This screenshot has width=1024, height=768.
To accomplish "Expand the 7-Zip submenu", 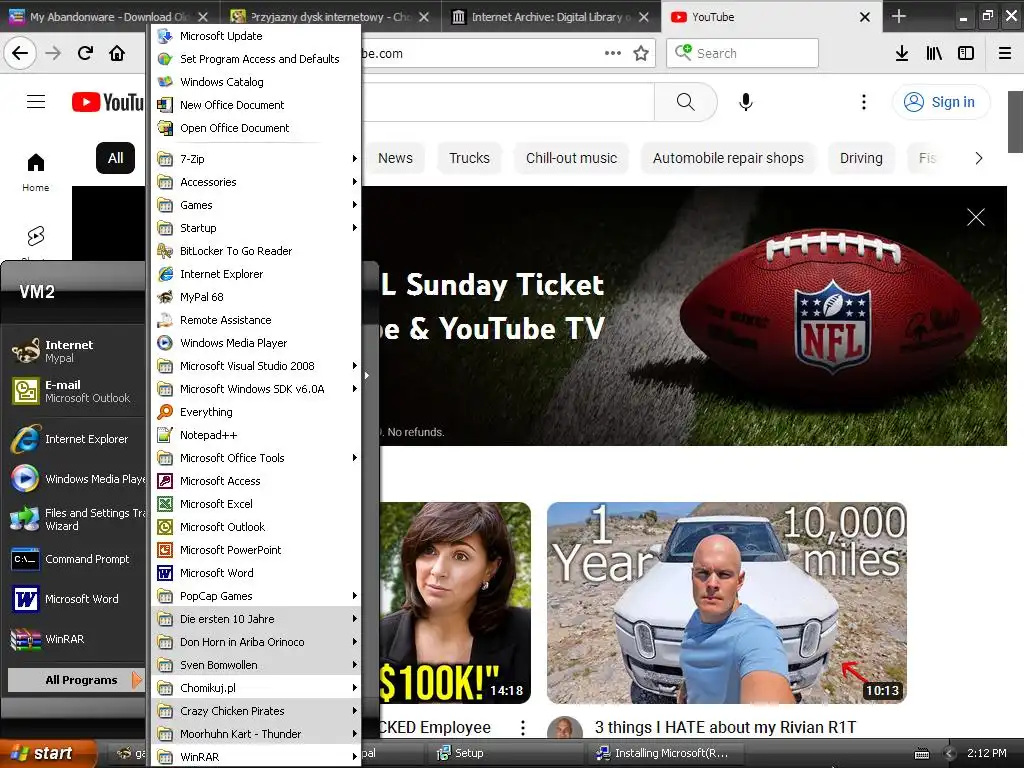I will 255,159.
